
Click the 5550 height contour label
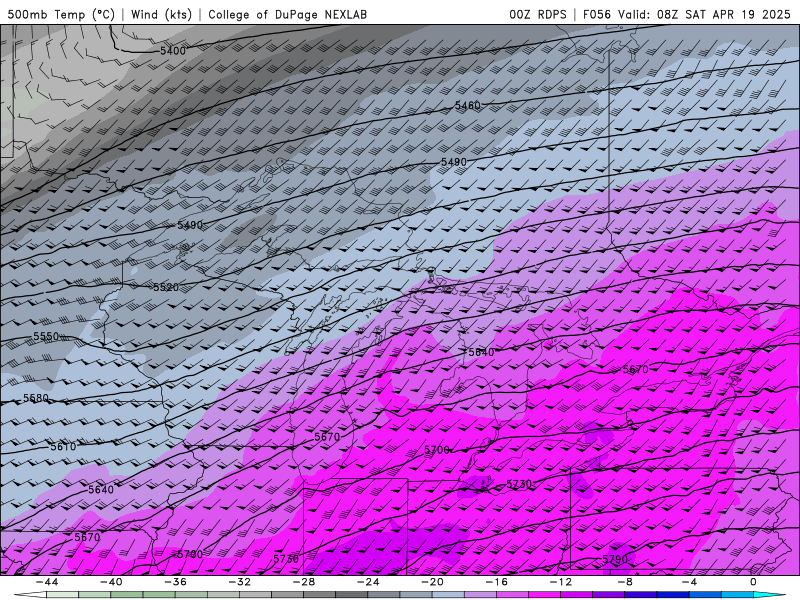click(46, 337)
